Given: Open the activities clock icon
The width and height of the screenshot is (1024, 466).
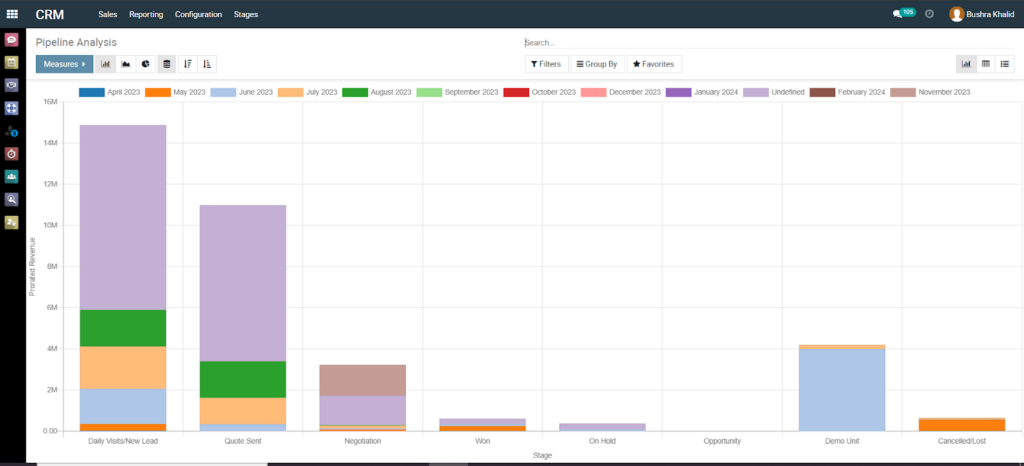Looking at the screenshot, I should coord(929,14).
